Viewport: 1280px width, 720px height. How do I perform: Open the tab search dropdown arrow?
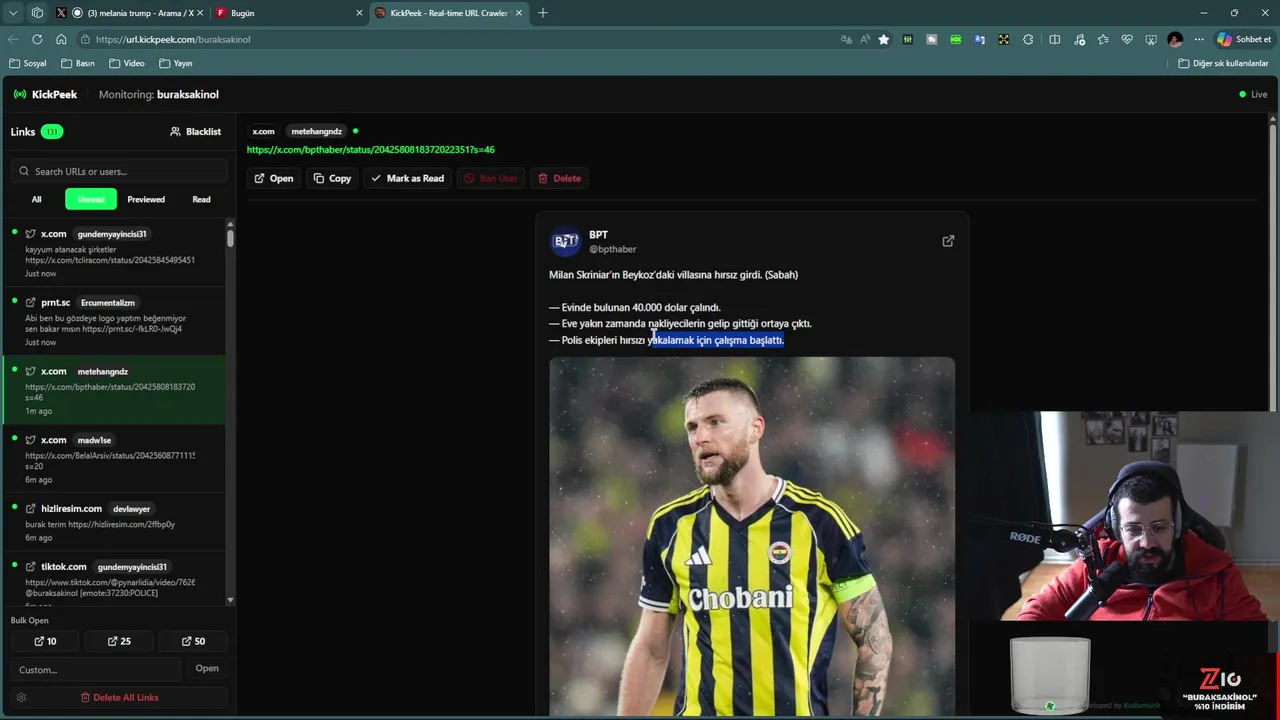click(x=13, y=13)
